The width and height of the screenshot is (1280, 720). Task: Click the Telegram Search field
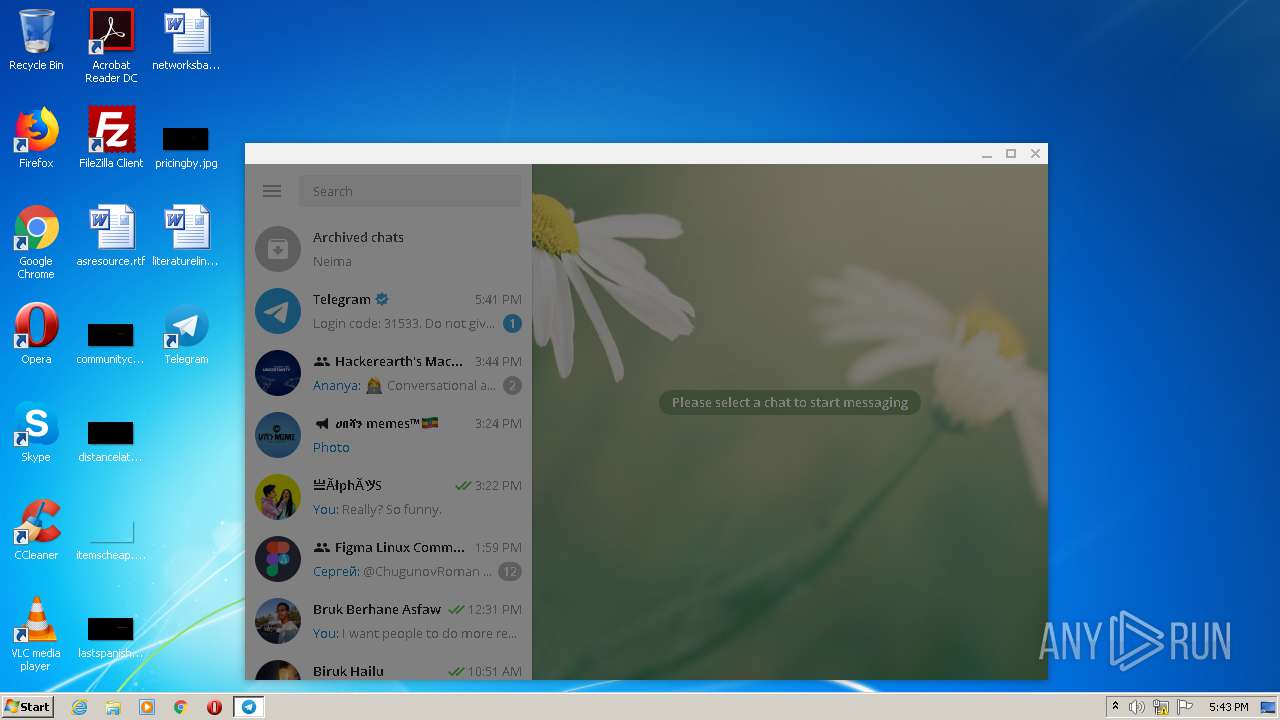coord(410,191)
